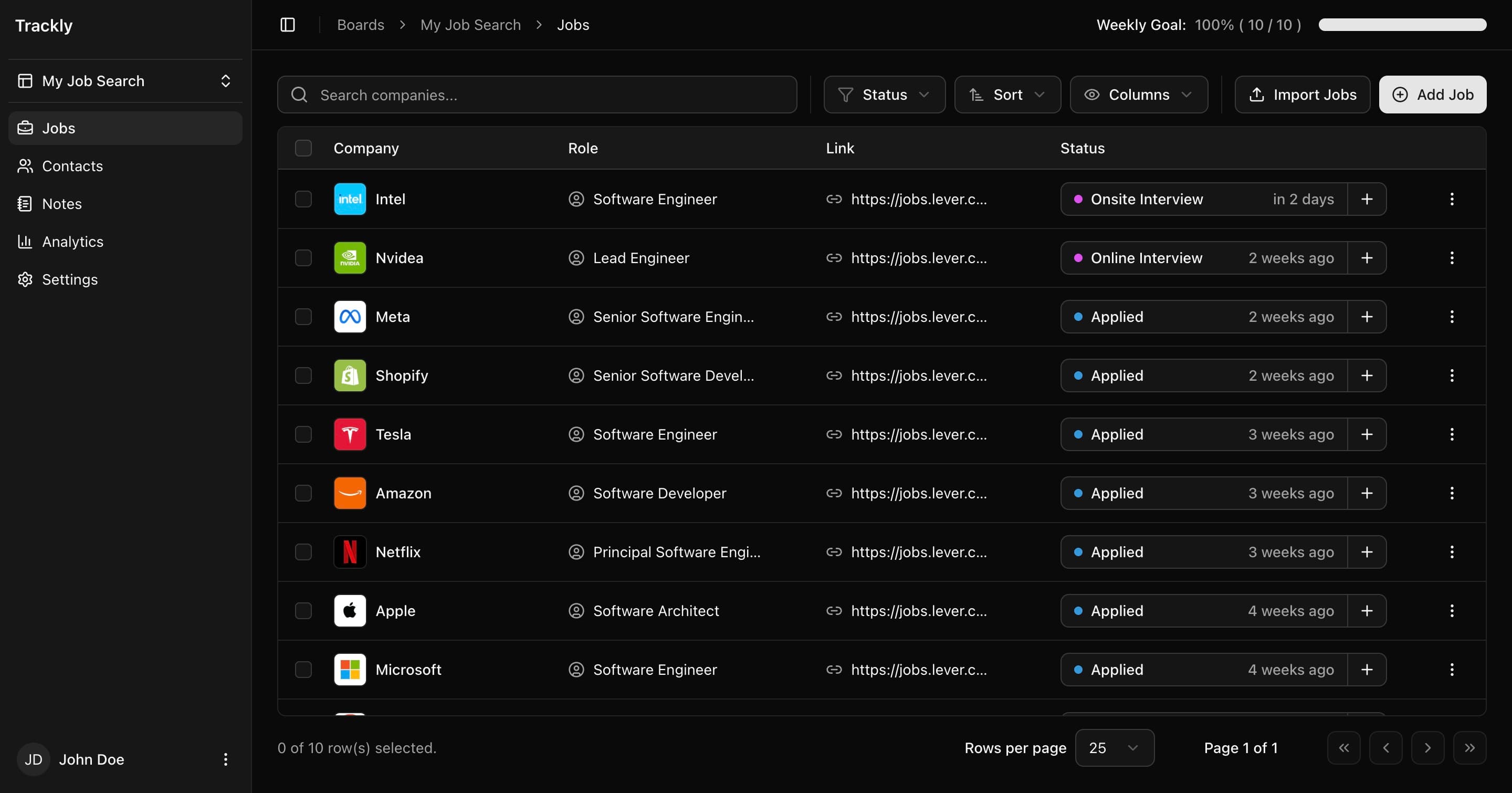Screen dimensions: 1512x793
Task: Expand the Columns visibility dropdown
Action: 1139,95
